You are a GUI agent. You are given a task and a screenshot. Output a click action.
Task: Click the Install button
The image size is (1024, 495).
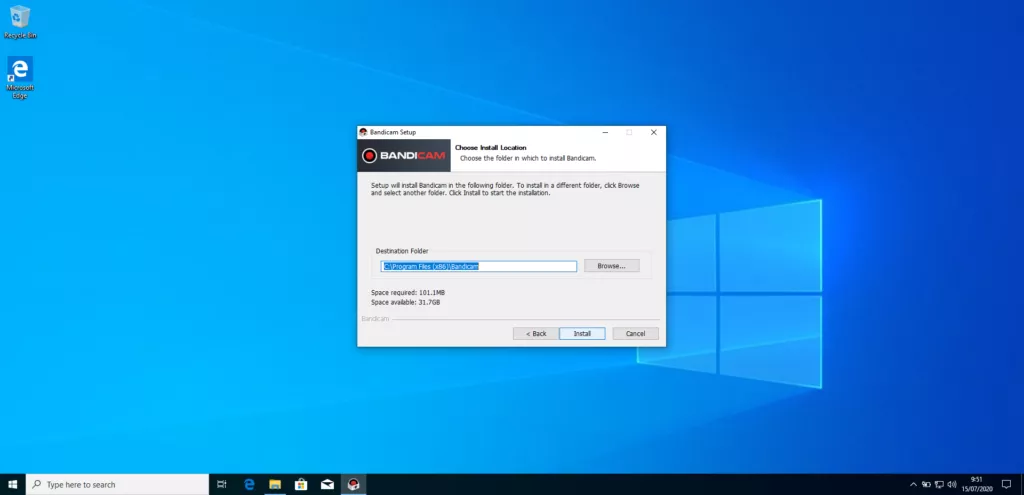pyautogui.click(x=582, y=333)
